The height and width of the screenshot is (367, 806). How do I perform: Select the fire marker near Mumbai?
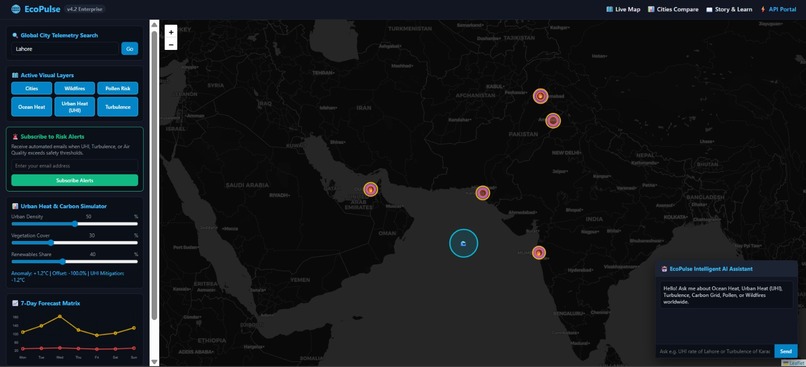(x=539, y=252)
